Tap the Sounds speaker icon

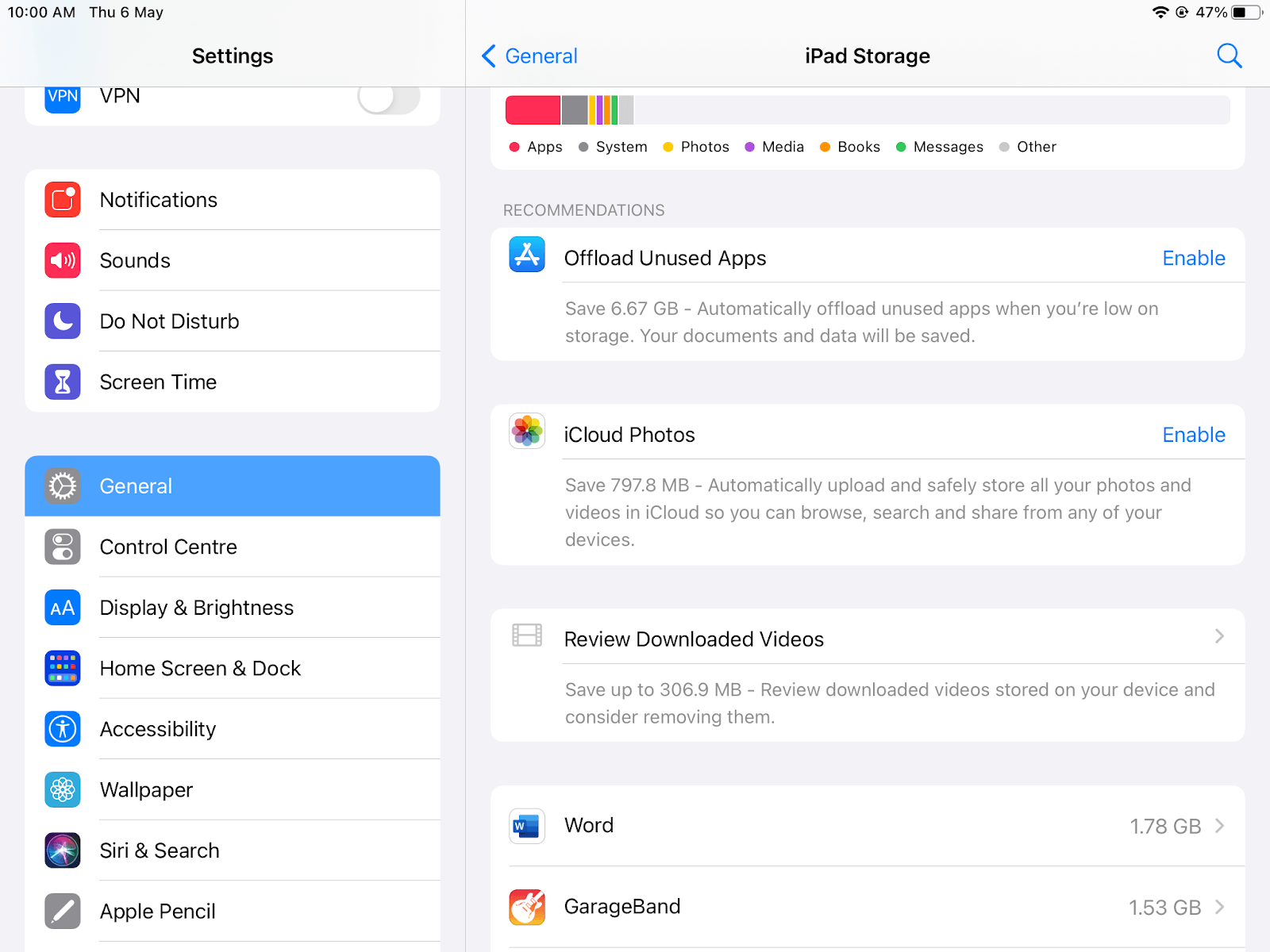(x=63, y=260)
